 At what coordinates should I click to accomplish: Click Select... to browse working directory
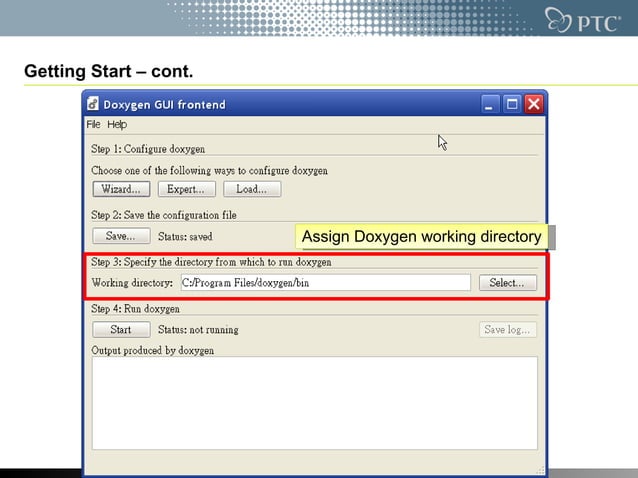click(508, 282)
